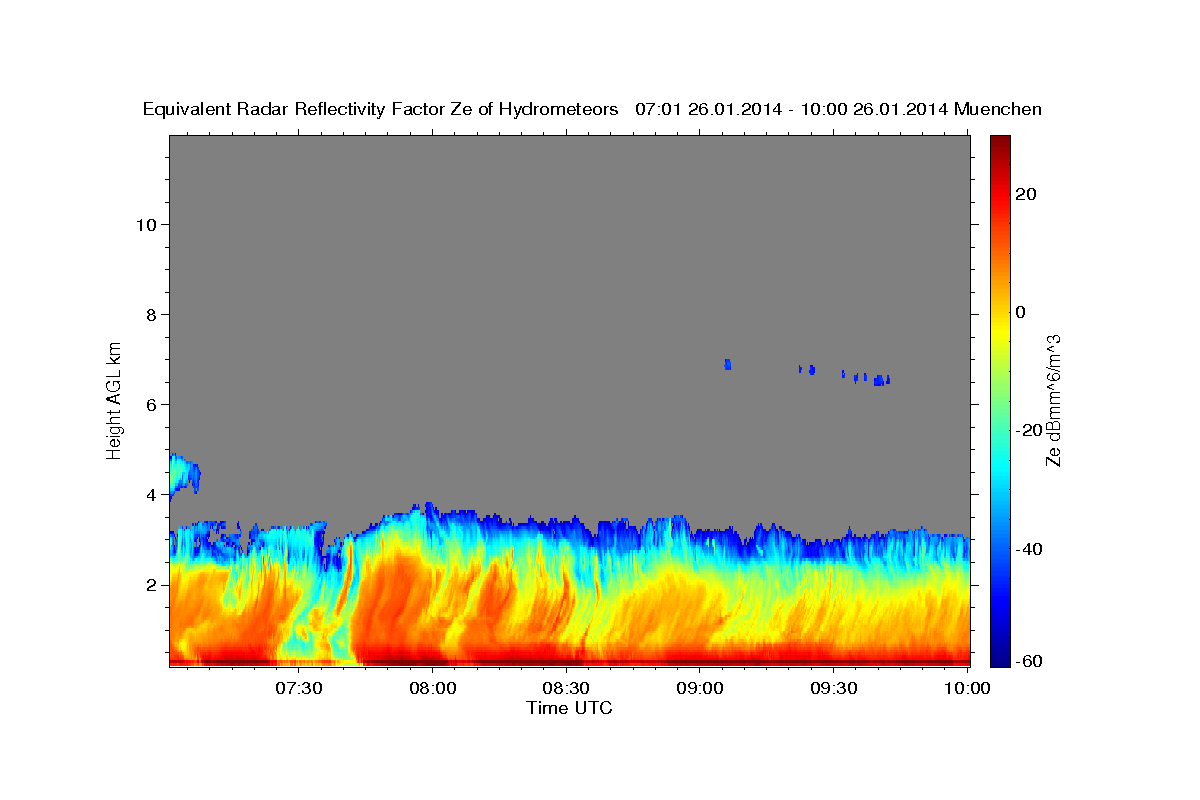The image size is (1200, 800).
Task: Click the height tick label 8
Action: (150, 314)
